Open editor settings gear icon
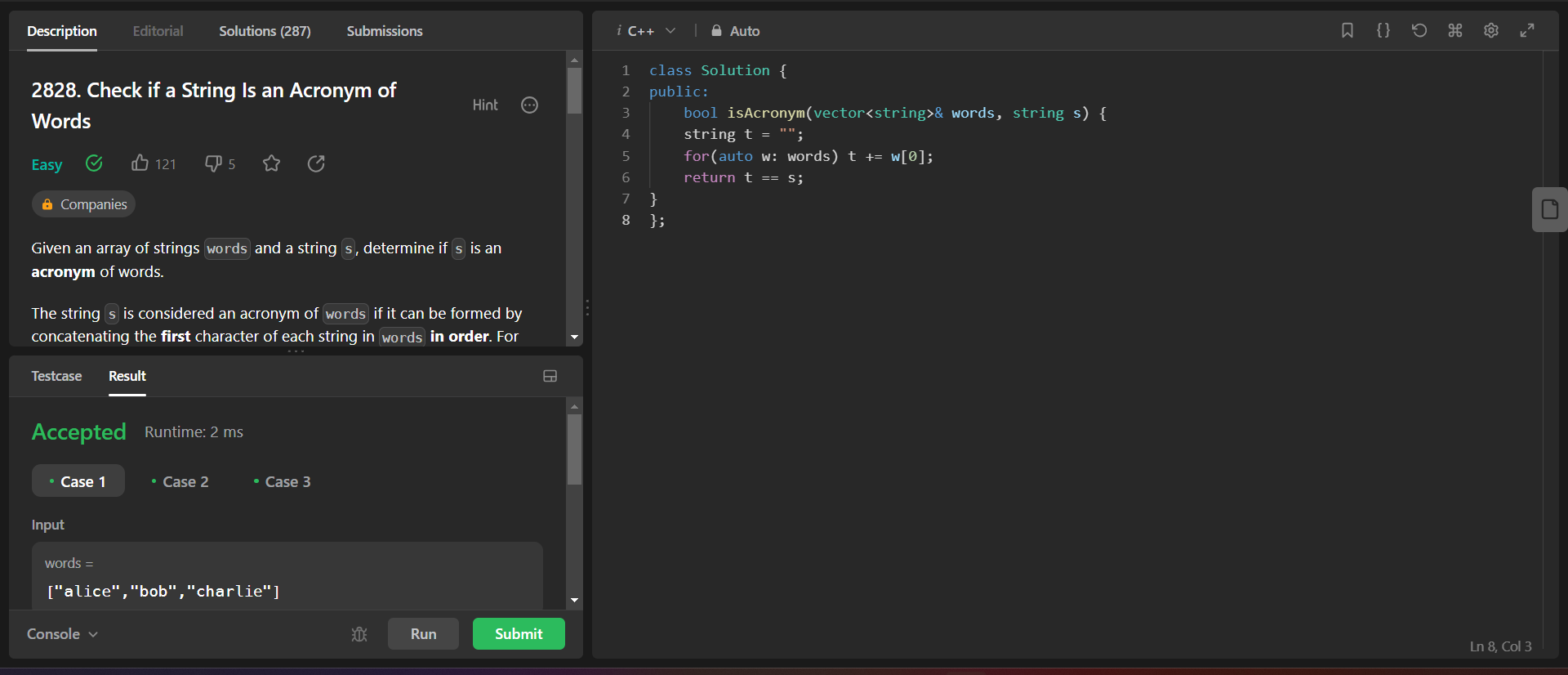 pos(1491,30)
